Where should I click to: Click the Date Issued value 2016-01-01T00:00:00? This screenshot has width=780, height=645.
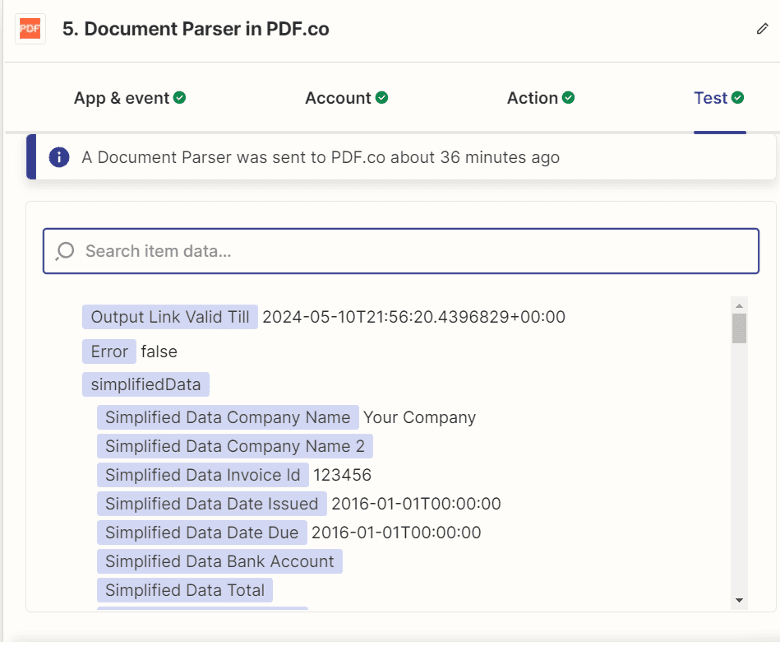coord(416,504)
